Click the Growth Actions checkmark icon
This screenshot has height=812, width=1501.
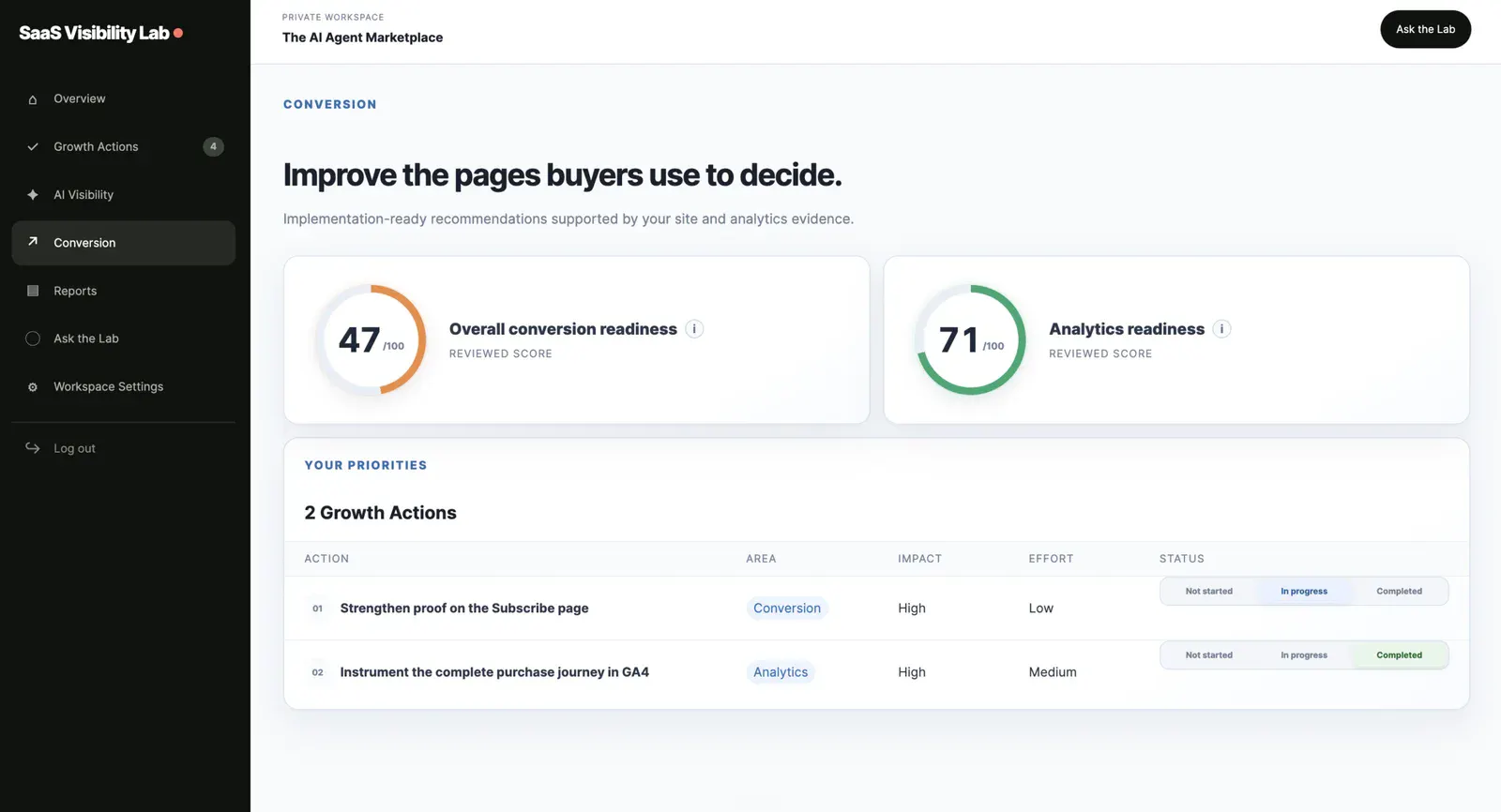tap(33, 147)
